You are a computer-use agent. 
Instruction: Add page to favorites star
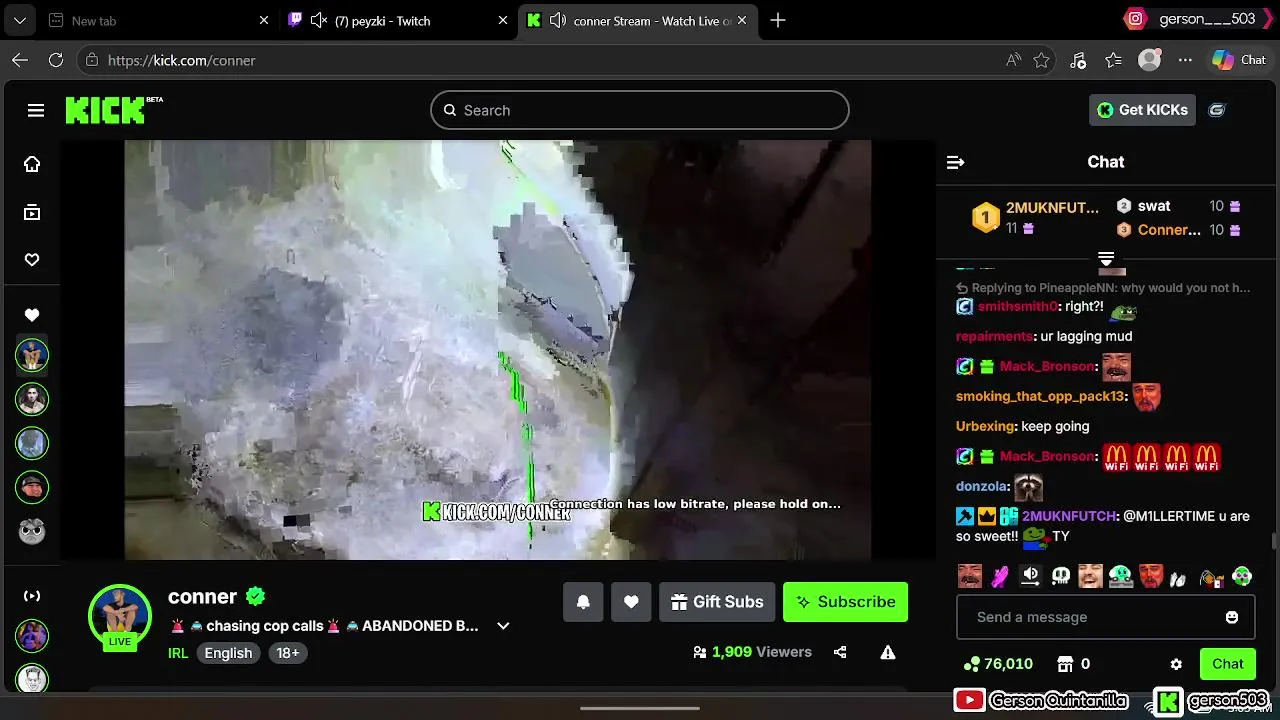[1042, 60]
